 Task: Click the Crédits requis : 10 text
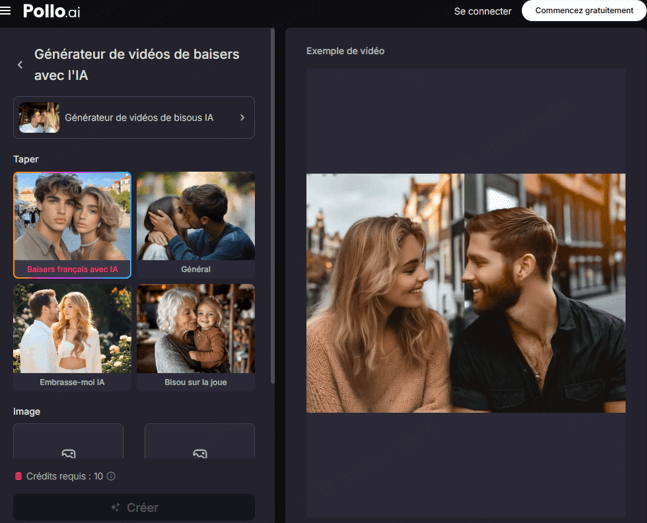coord(65,476)
